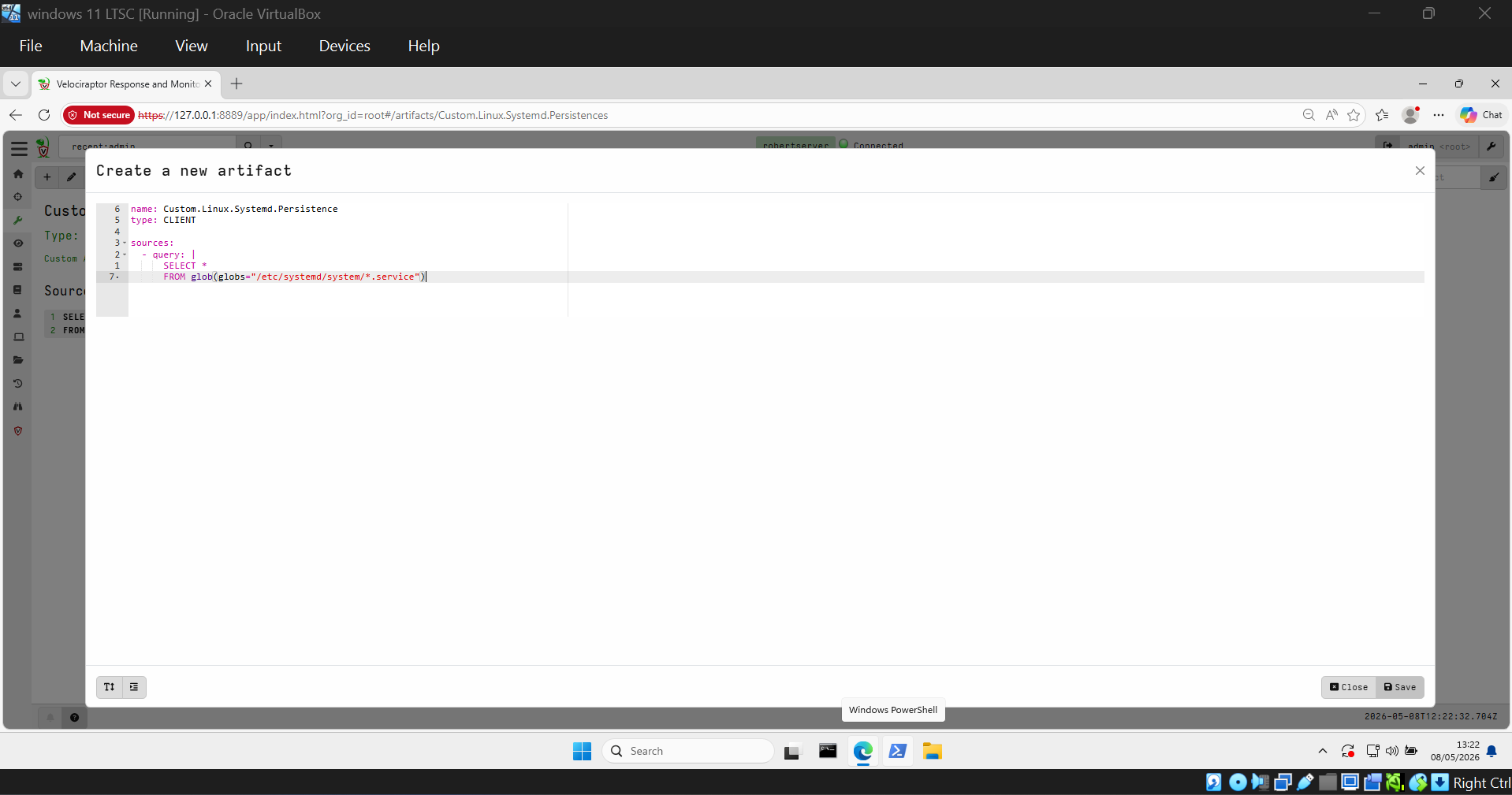The image size is (1512, 795).
Task: Add page to favorites star icon
Action: pyautogui.click(x=1354, y=115)
